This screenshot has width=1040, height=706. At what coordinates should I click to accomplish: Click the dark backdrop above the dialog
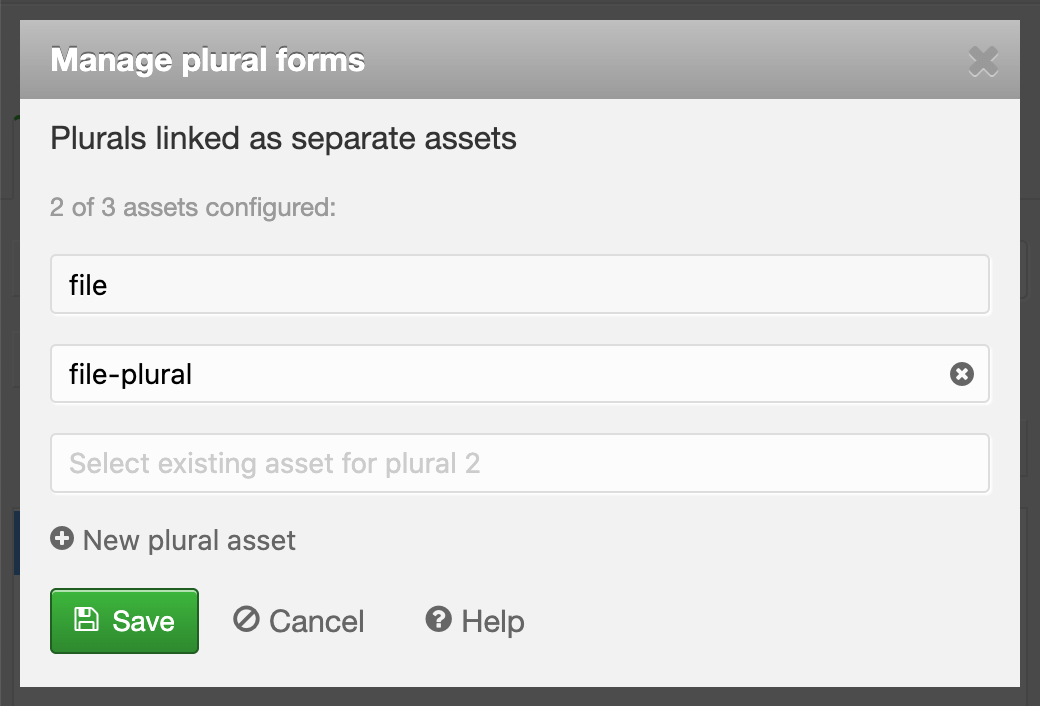(x=520, y=9)
